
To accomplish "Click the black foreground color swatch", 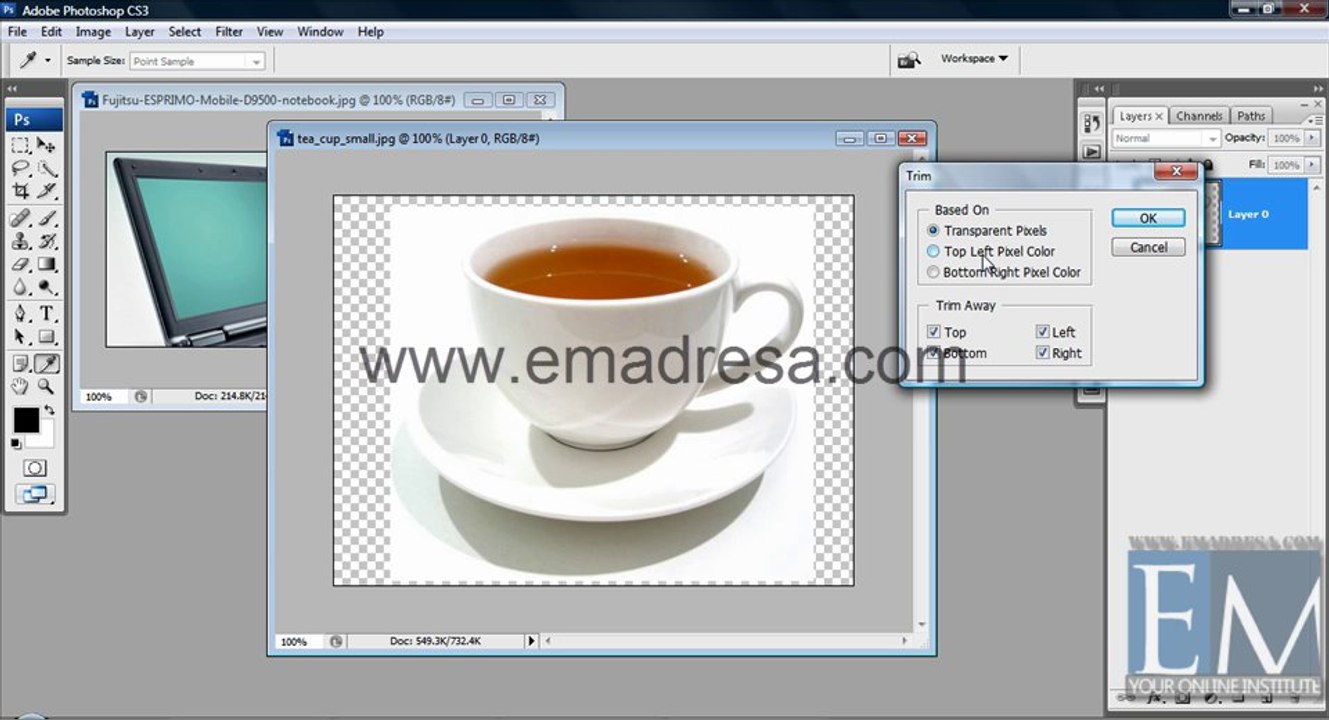I will (25, 420).
